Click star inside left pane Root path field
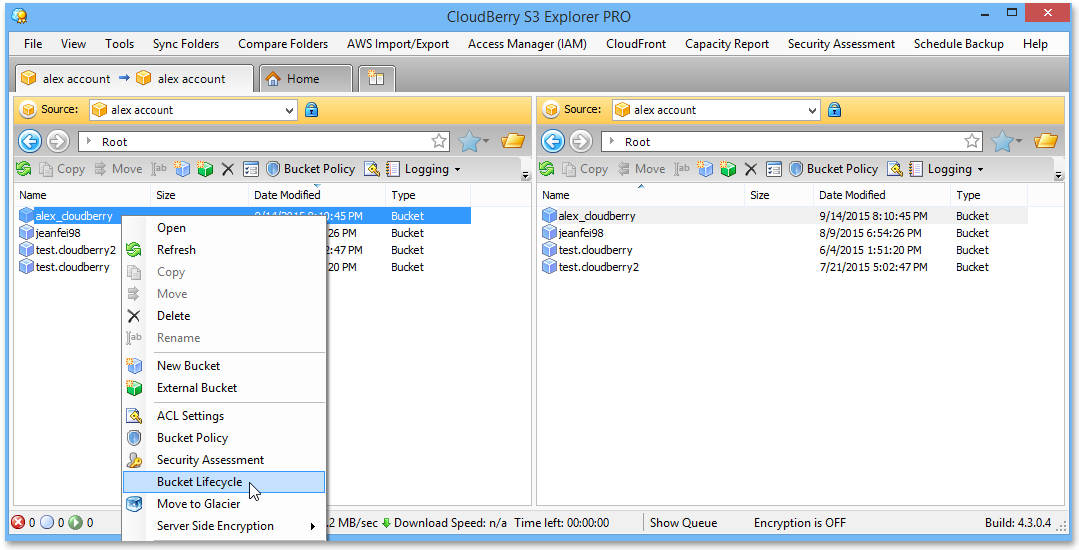 click(x=439, y=141)
